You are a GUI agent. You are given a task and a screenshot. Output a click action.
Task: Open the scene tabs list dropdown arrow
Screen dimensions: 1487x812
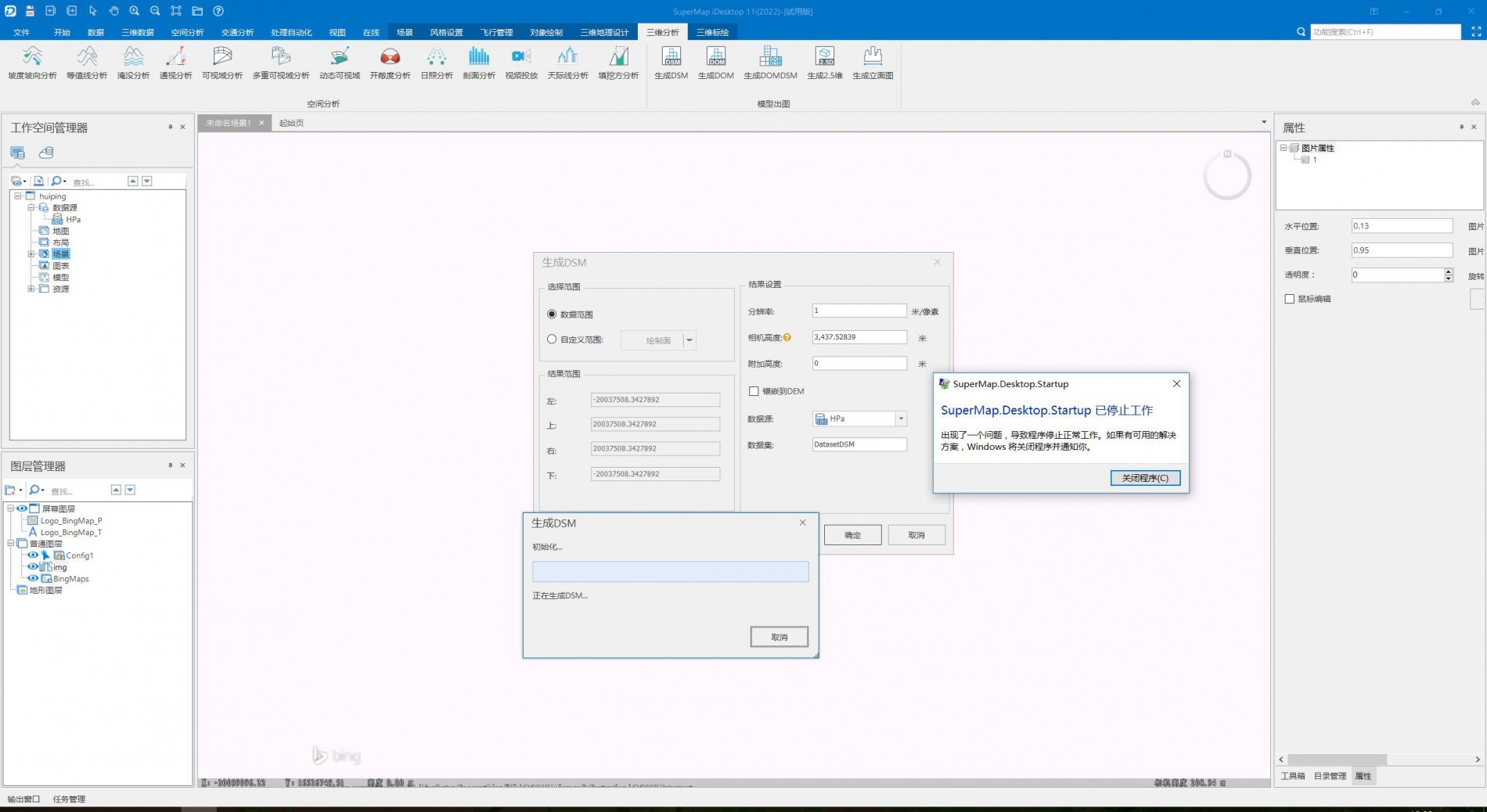click(x=1264, y=122)
